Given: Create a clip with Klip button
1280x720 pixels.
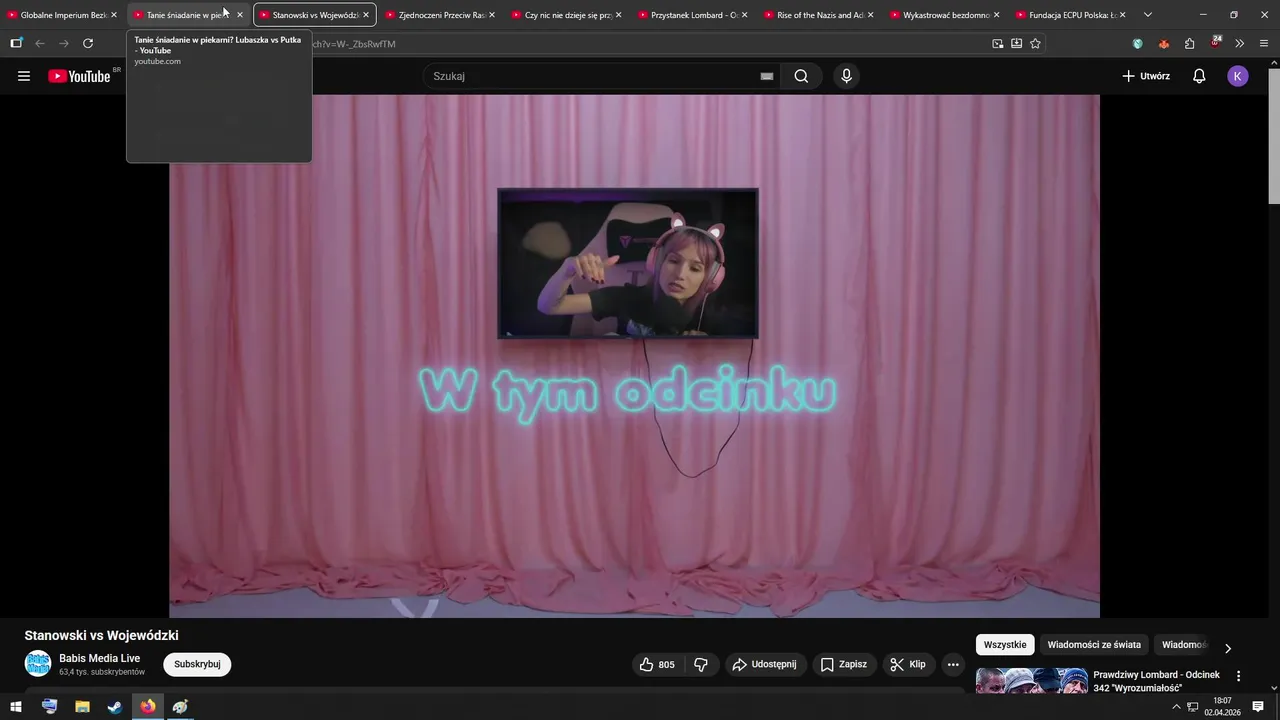Looking at the screenshot, I should tap(908, 664).
